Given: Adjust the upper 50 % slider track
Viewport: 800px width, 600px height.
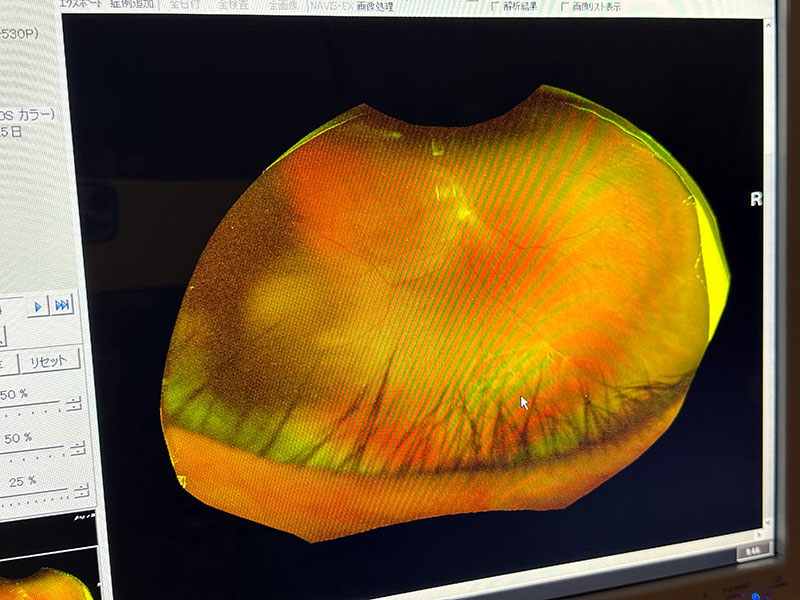Looking at the screenshot, I should click(30, 405).
